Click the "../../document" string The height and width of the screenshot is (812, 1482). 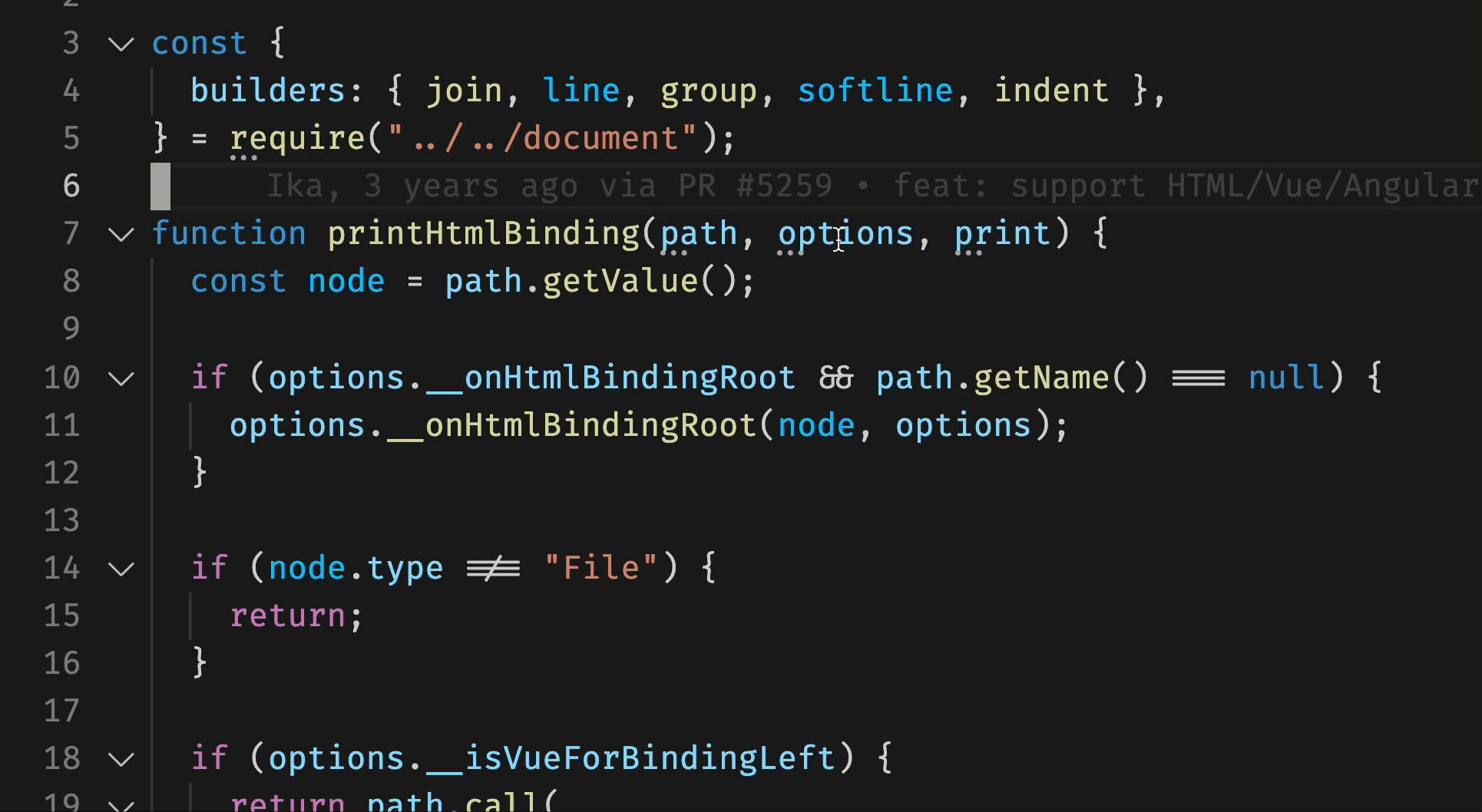pyautogui.click(x=543, y=139)
